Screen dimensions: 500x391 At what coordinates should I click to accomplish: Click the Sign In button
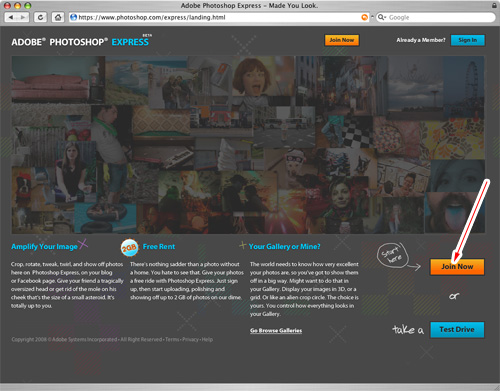(x=467, y=40)
